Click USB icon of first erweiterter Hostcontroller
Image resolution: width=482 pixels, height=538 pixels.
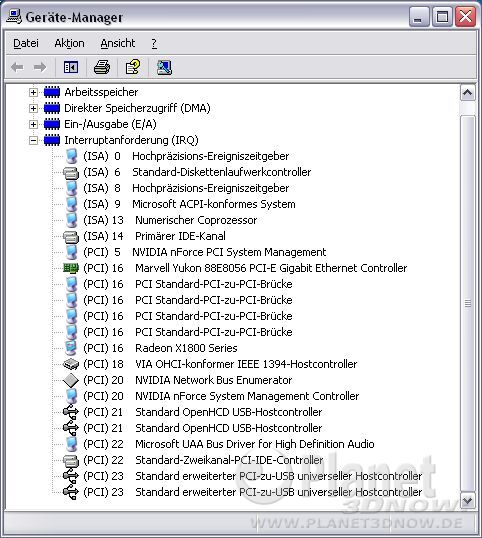pos(71,476)
